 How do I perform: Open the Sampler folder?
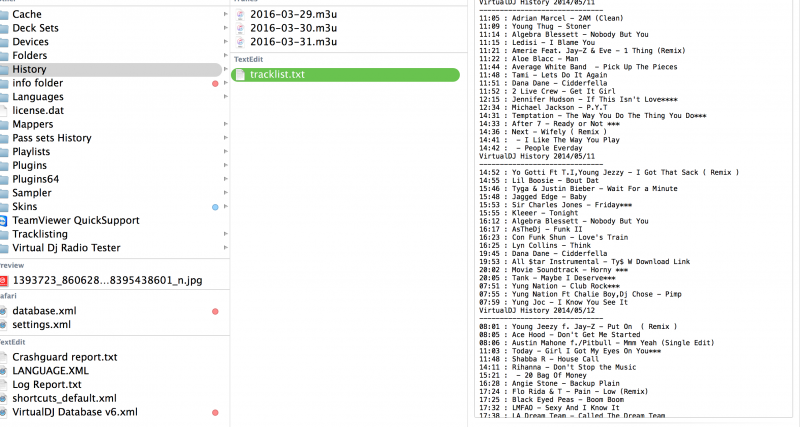tap(32, 193)
